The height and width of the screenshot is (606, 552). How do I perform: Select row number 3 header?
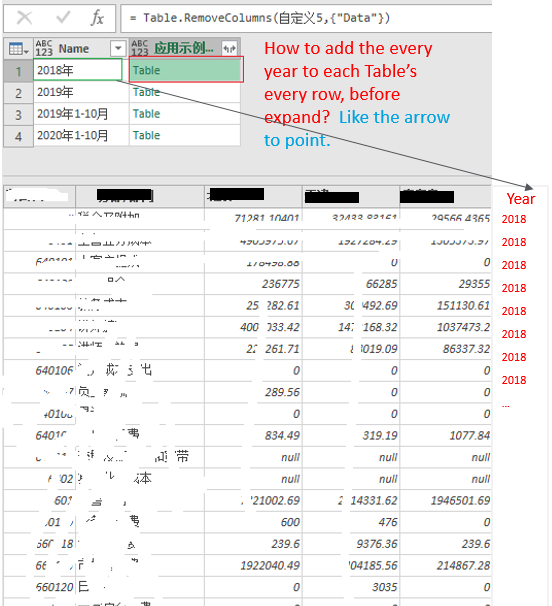18,114
